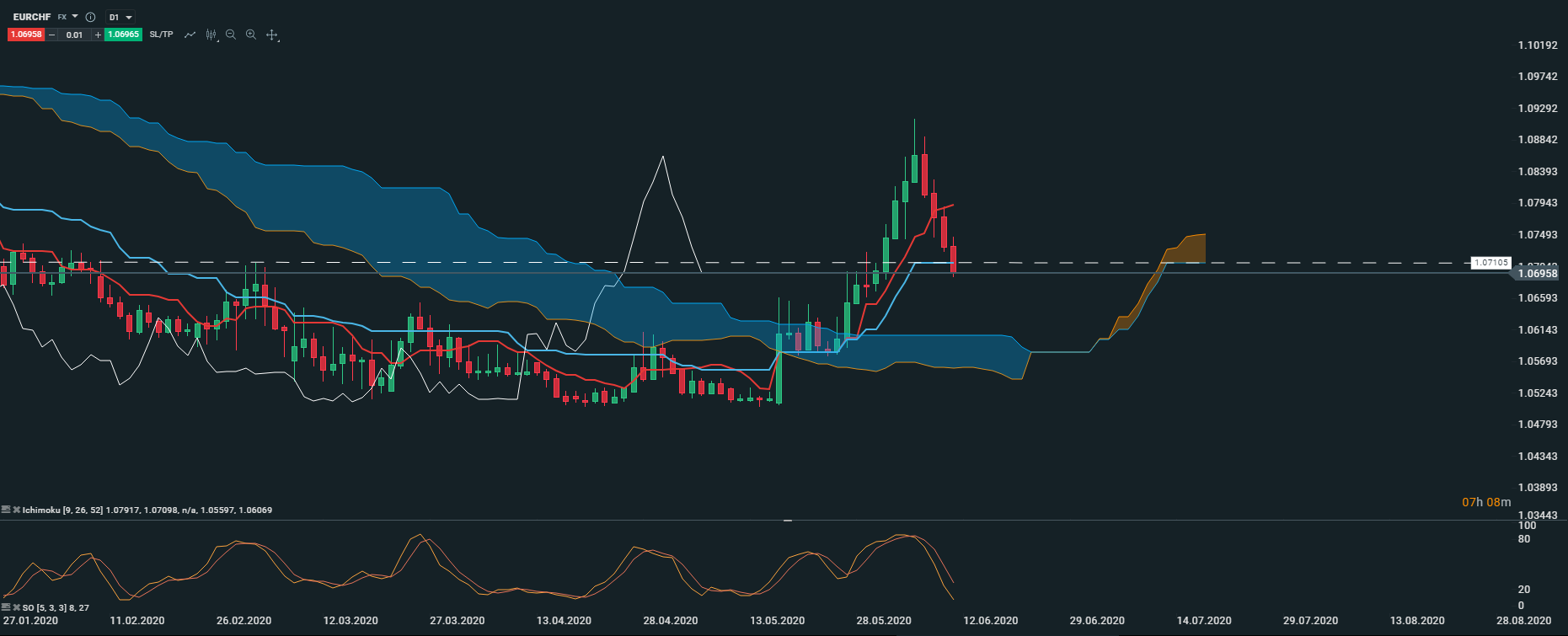Zoom in the chart

(x=251, y=35)
